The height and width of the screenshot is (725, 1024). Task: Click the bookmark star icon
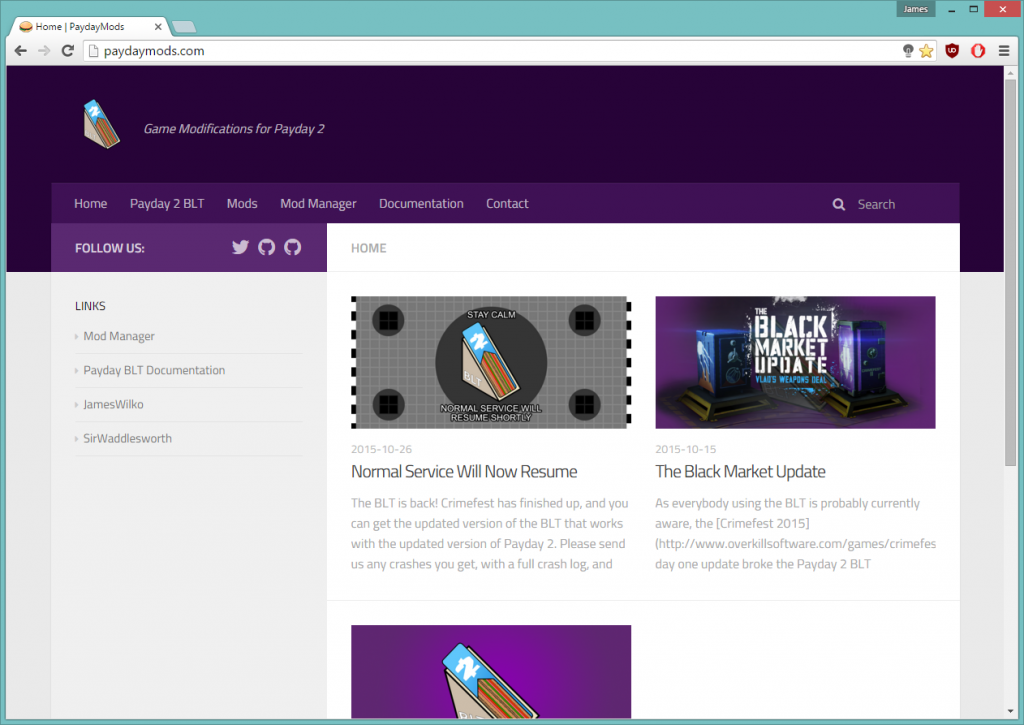tap(926, 51)
